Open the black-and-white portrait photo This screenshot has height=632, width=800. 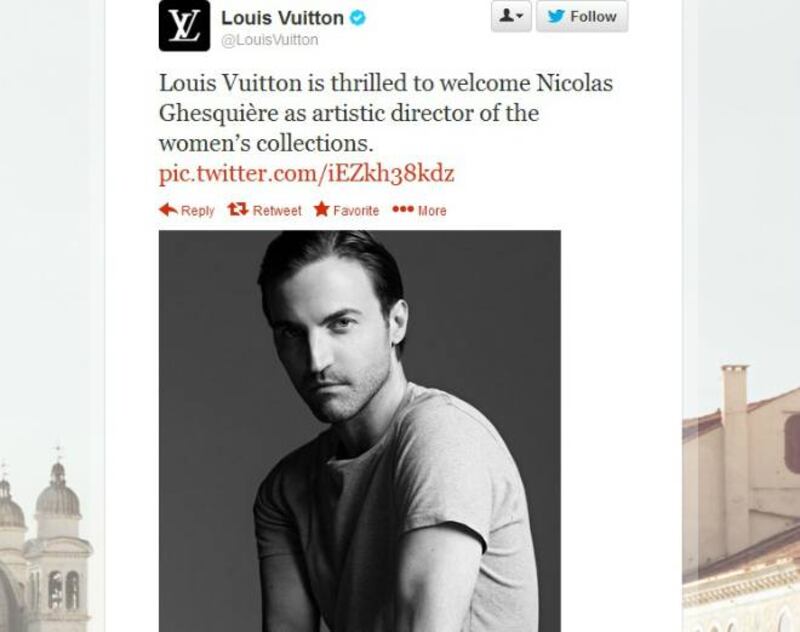[360, 431]
